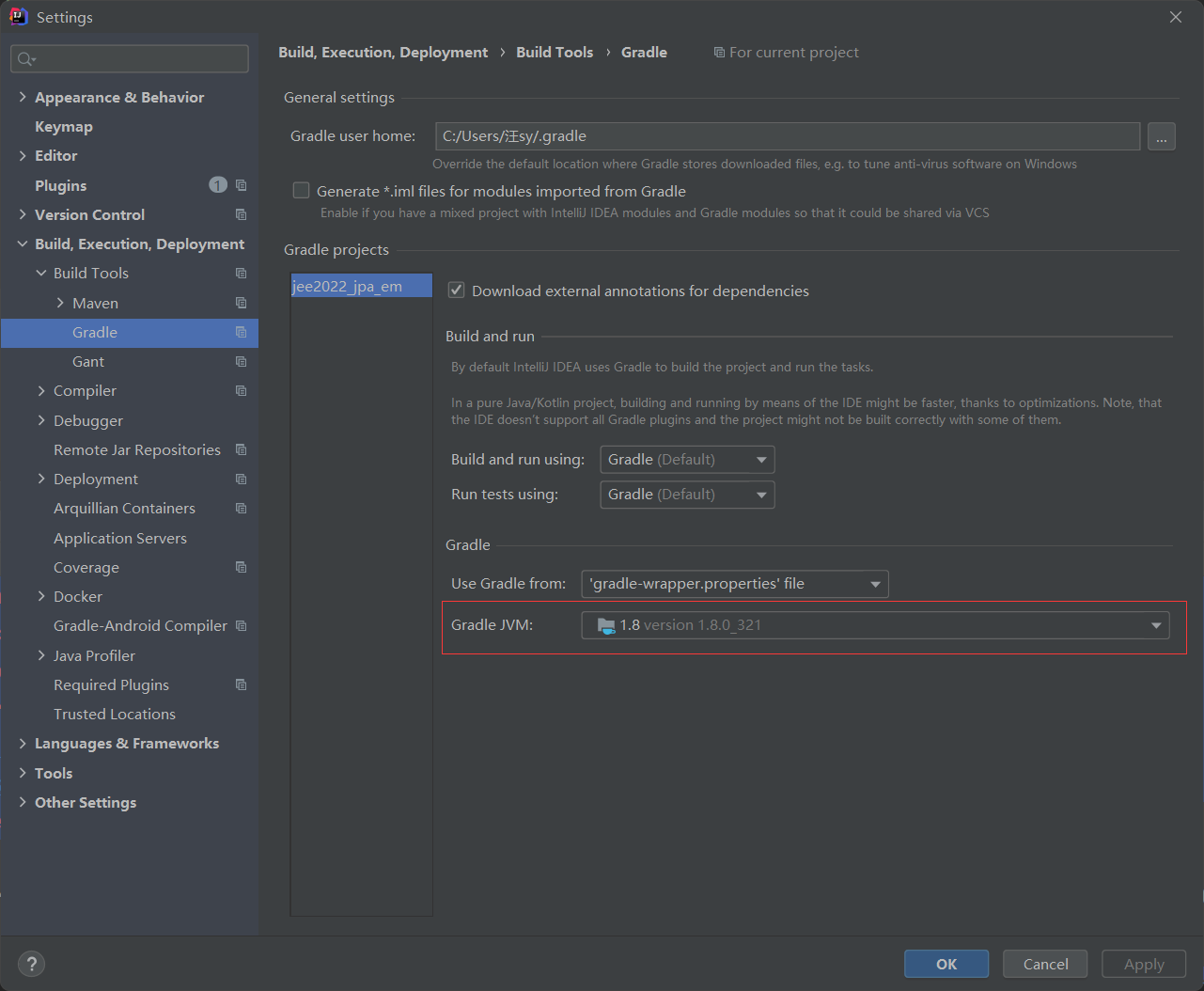Viewport: 1204px width, 991px height.
Task: Click the IntelliJ IDEA logo in title bar
Action: click(18, 16)
